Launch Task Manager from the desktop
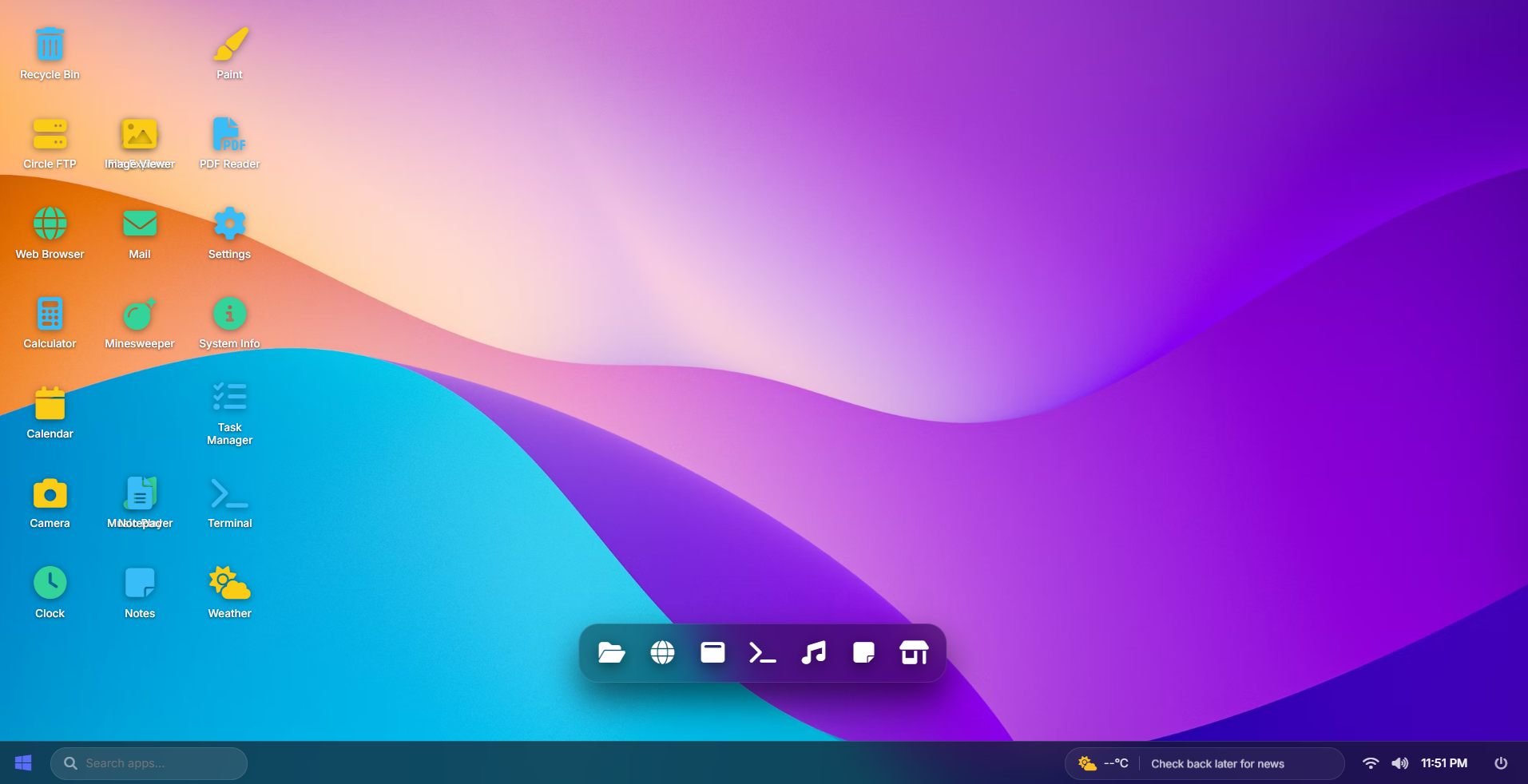1528x784 pixels. (x=229, y=412)
